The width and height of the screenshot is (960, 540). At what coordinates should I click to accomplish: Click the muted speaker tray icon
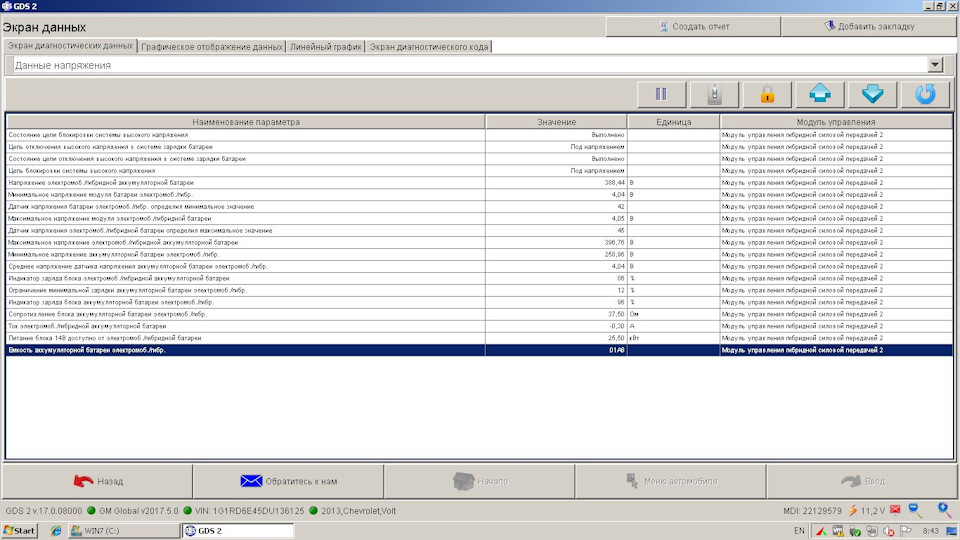coord(889,531)
